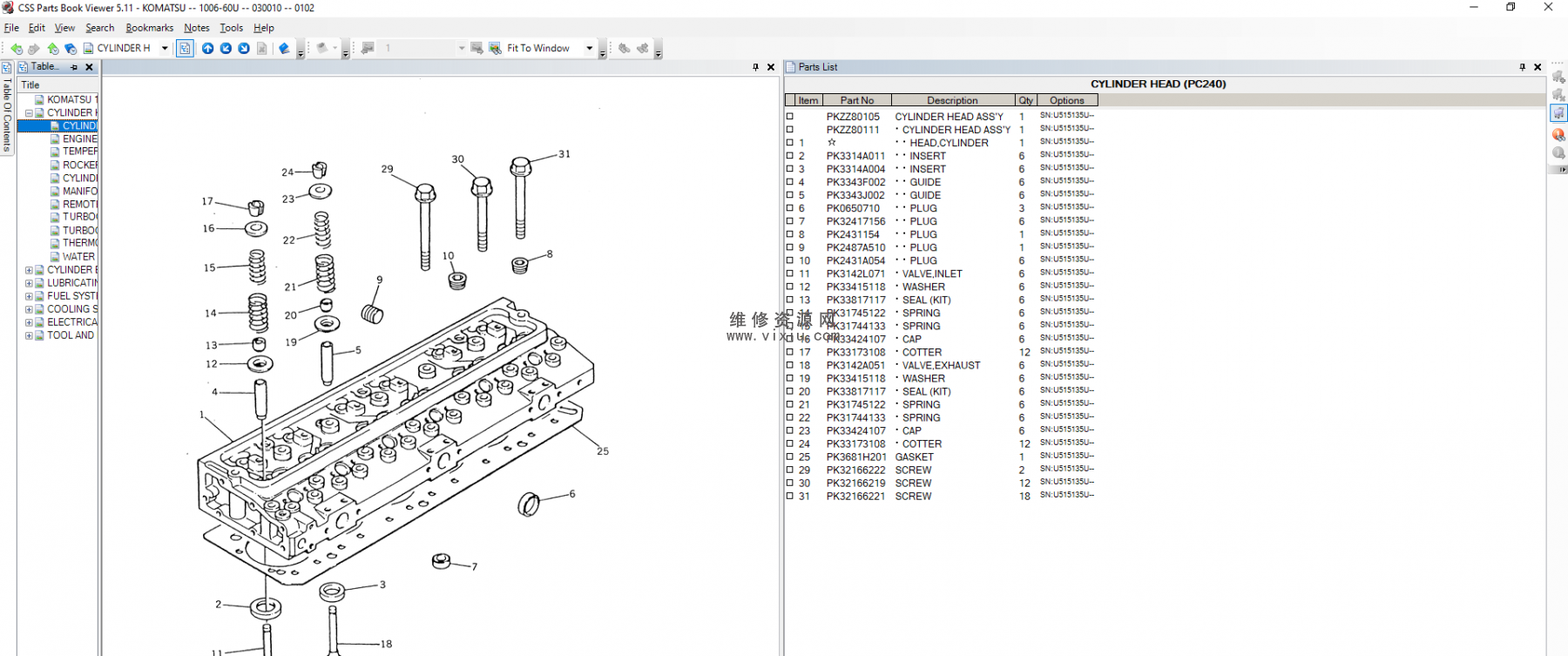1568x656 pixels.
Task: Collapse the CYLINDER HEAD tree node
Action: [x=29, y=113]
